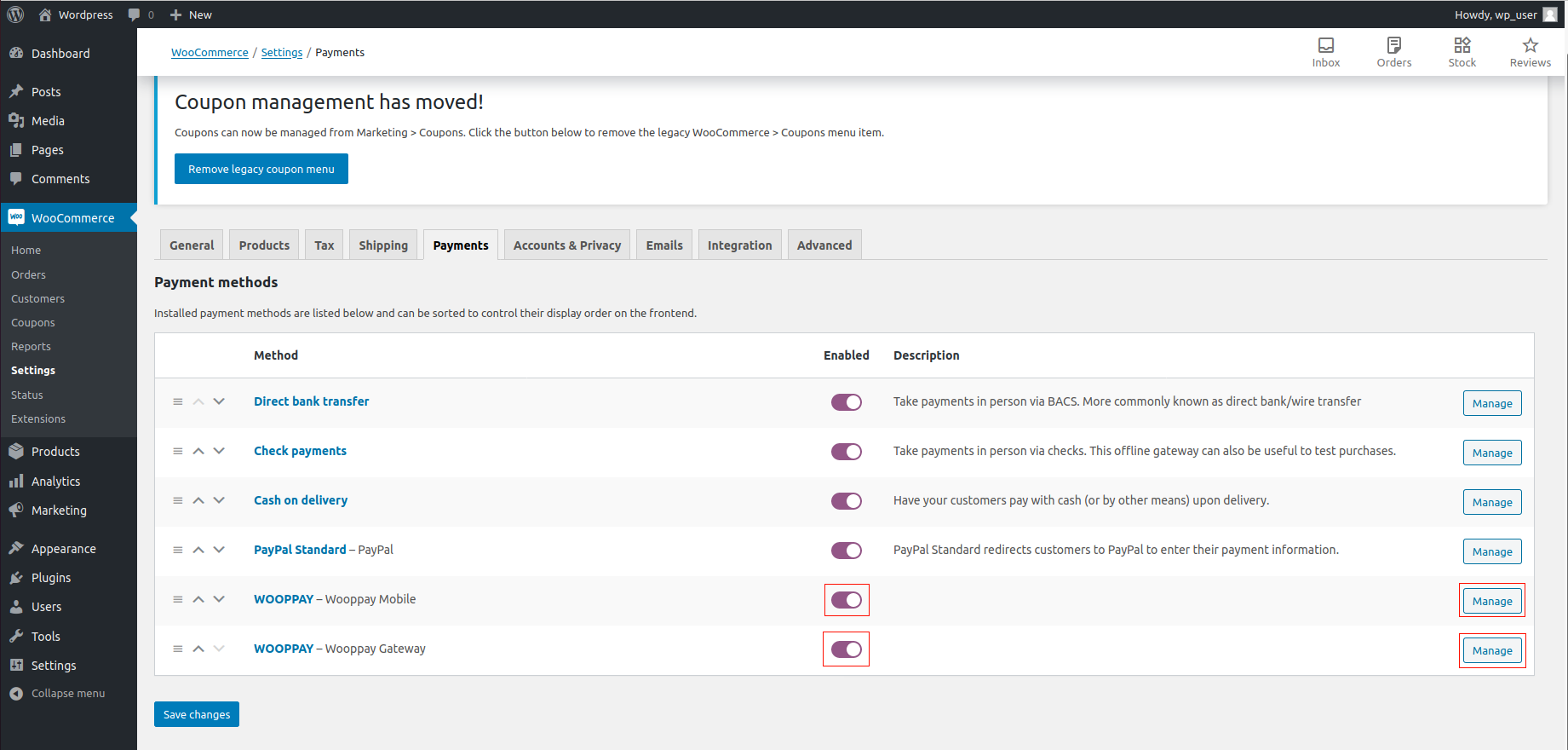The width and height of the screenshot is (1568, 750).
Task: Open WooCommerce main menu item
Action: (x=68, y=217)
